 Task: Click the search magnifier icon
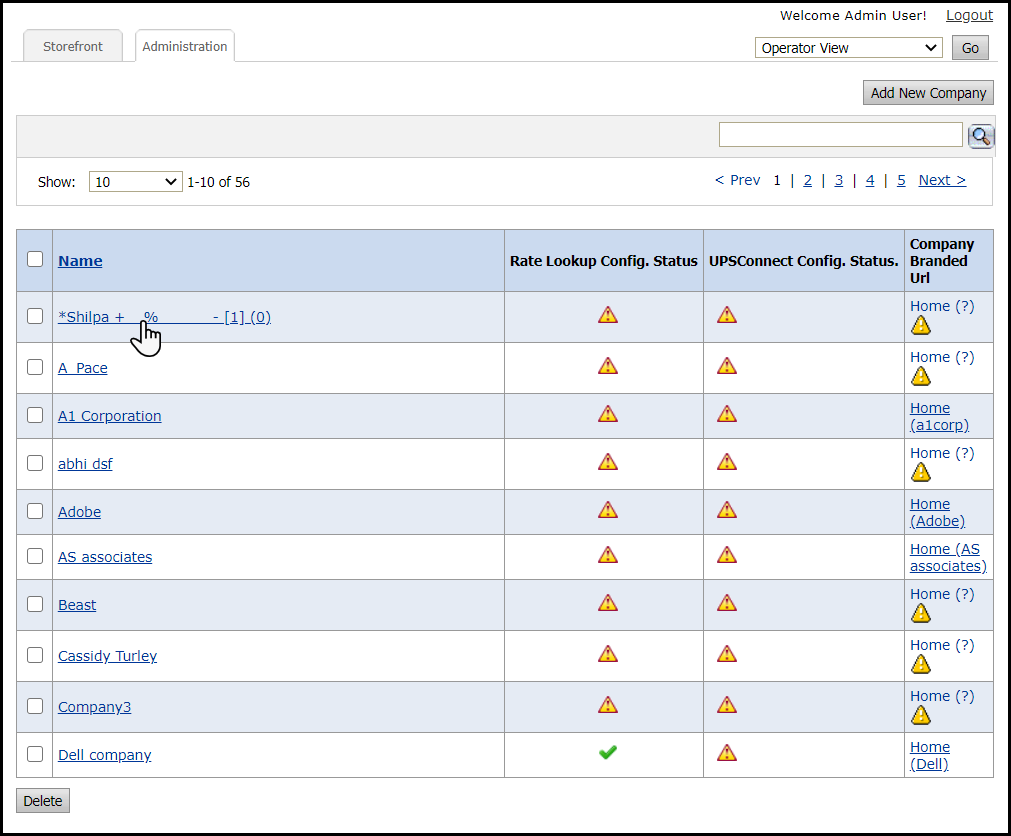[x=981, y=136]
